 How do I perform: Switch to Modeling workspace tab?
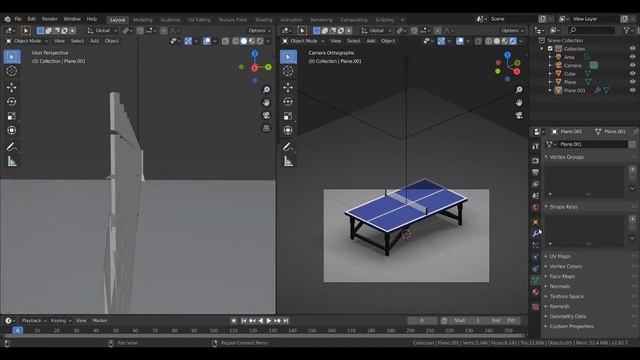(142, 20)
